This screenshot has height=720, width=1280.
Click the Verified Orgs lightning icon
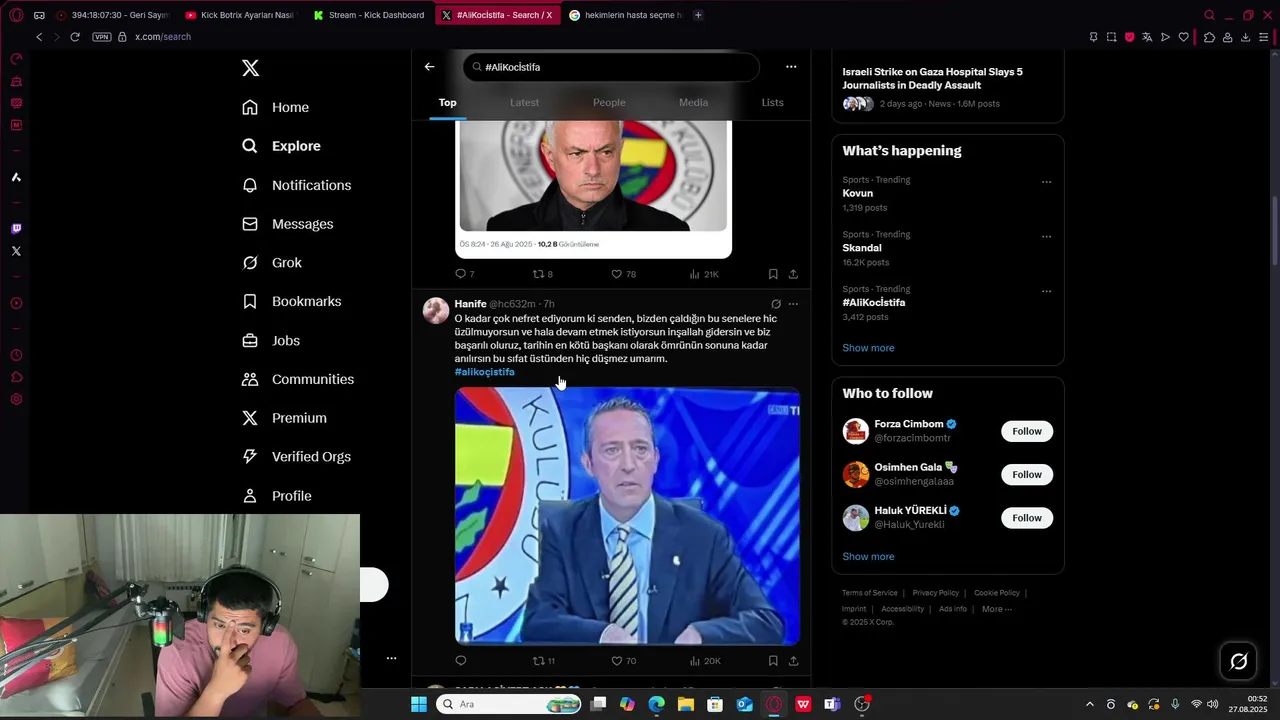250,457
